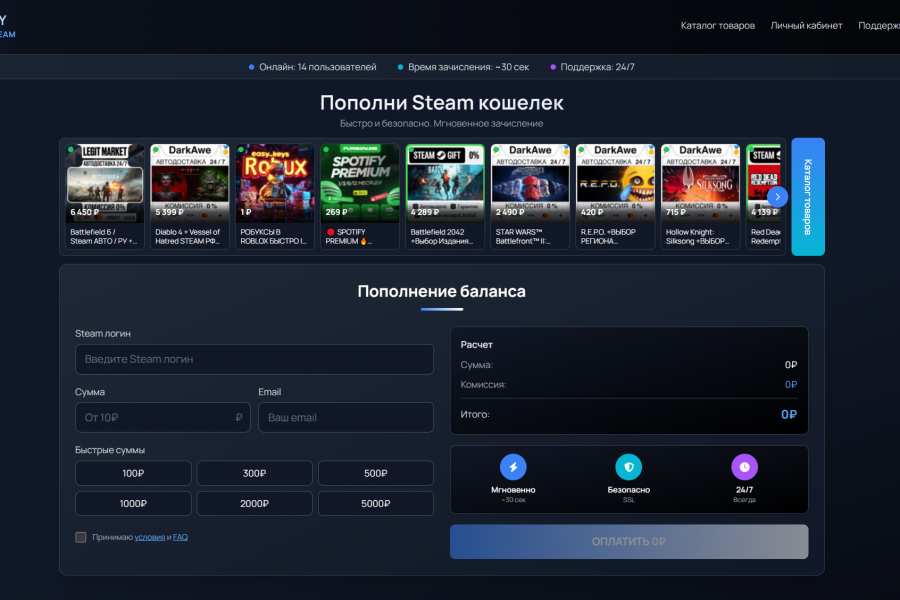Click the Пополнение баланса heading
The width and height of the screenshot is (900, 600).
coord(441,291)
